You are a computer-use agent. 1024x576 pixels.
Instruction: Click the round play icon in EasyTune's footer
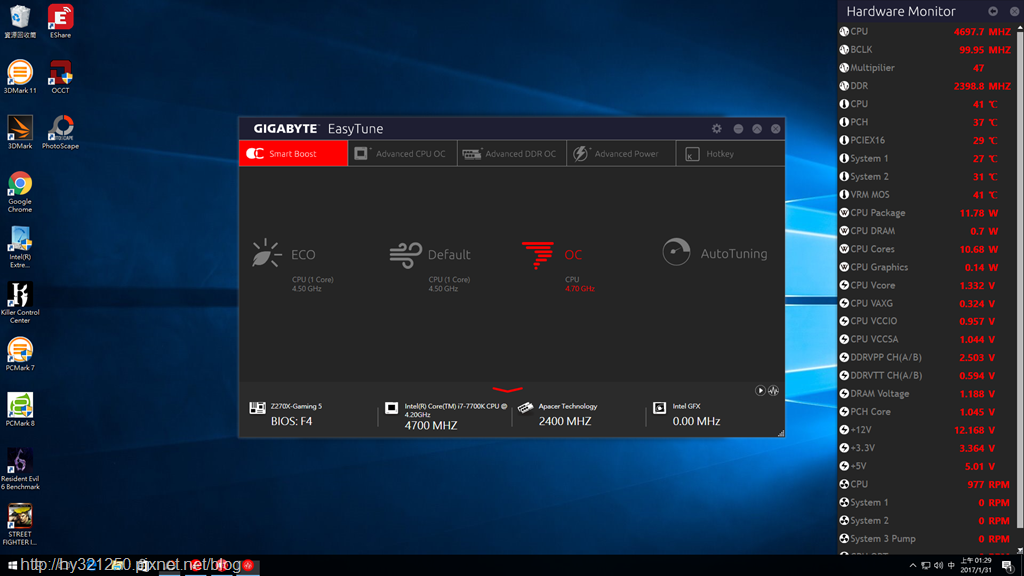[760, 391]
